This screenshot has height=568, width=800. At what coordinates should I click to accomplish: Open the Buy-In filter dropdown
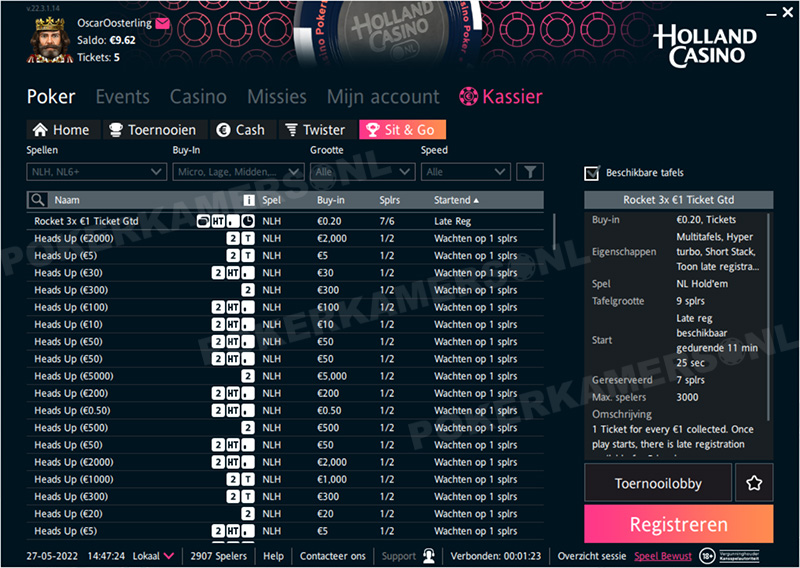point(238,172)
